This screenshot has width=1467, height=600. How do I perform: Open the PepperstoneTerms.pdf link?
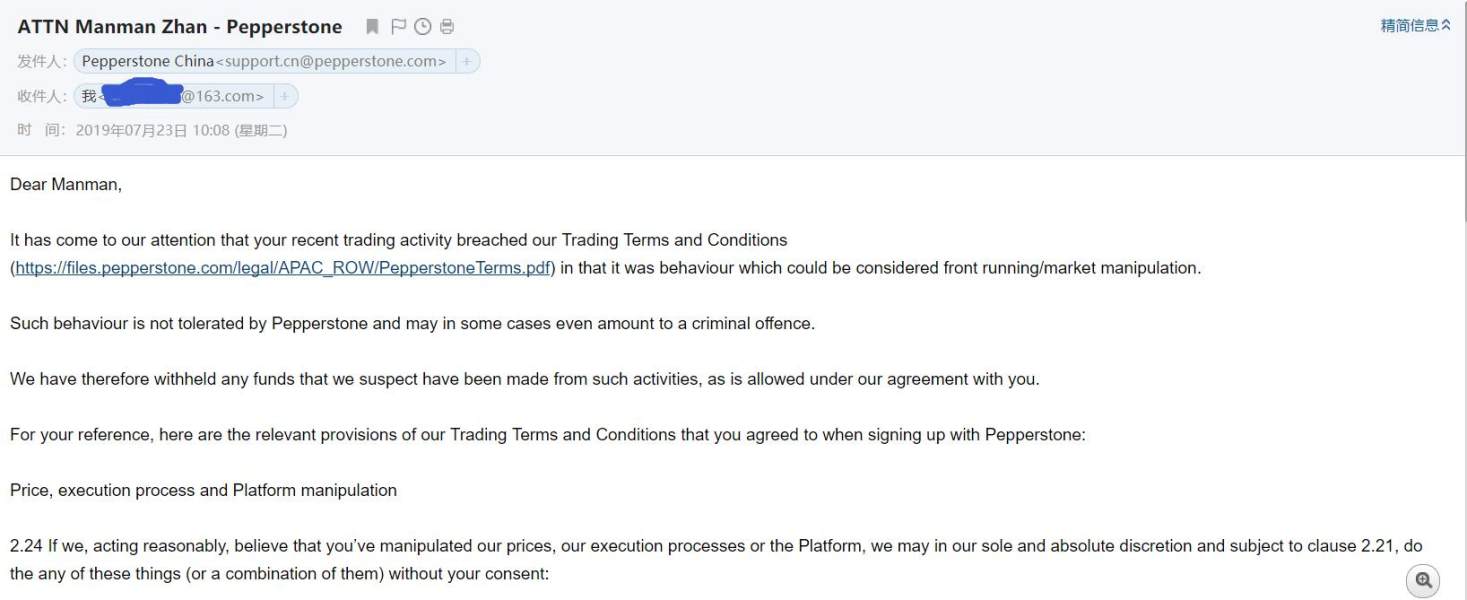coord(283,268)
